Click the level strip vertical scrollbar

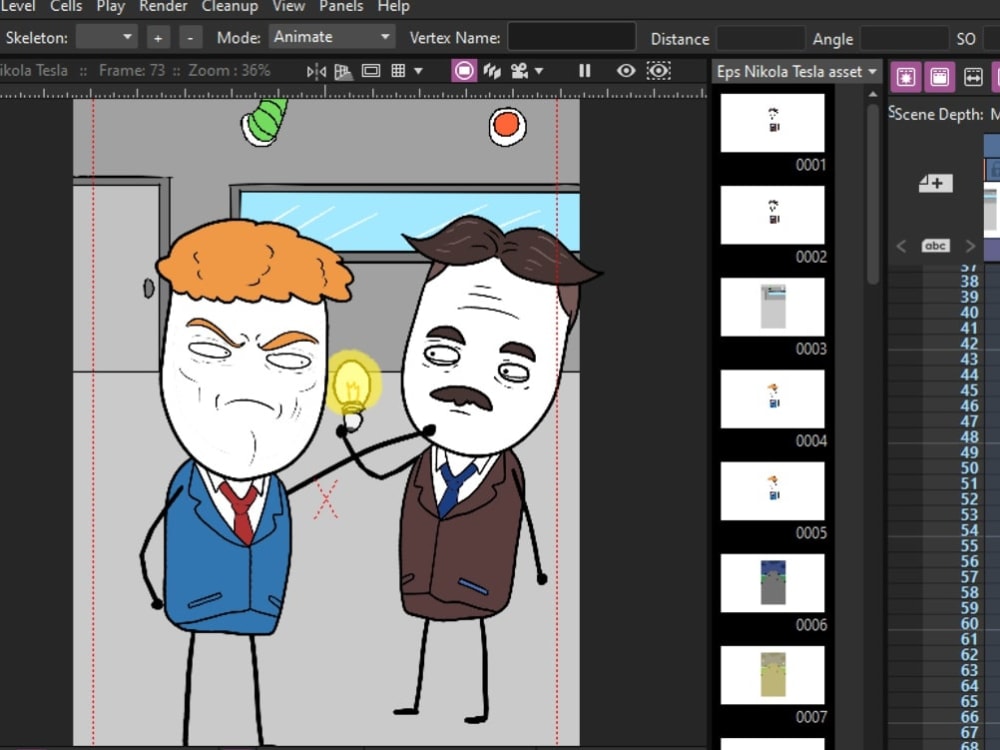click(x=873, y=194)
